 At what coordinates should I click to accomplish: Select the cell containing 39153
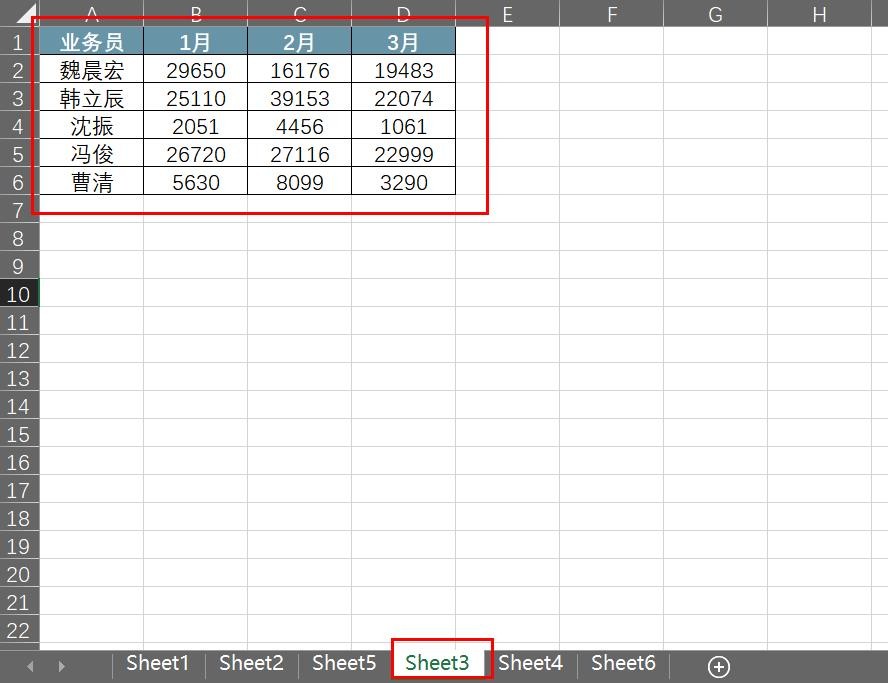point(299,98)
